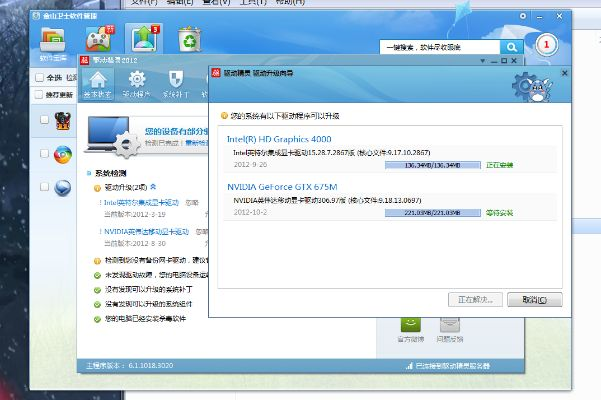The image size is (601, 400).
Task: Click the antivirus software installed status row
Action: [x=146, y=318]
